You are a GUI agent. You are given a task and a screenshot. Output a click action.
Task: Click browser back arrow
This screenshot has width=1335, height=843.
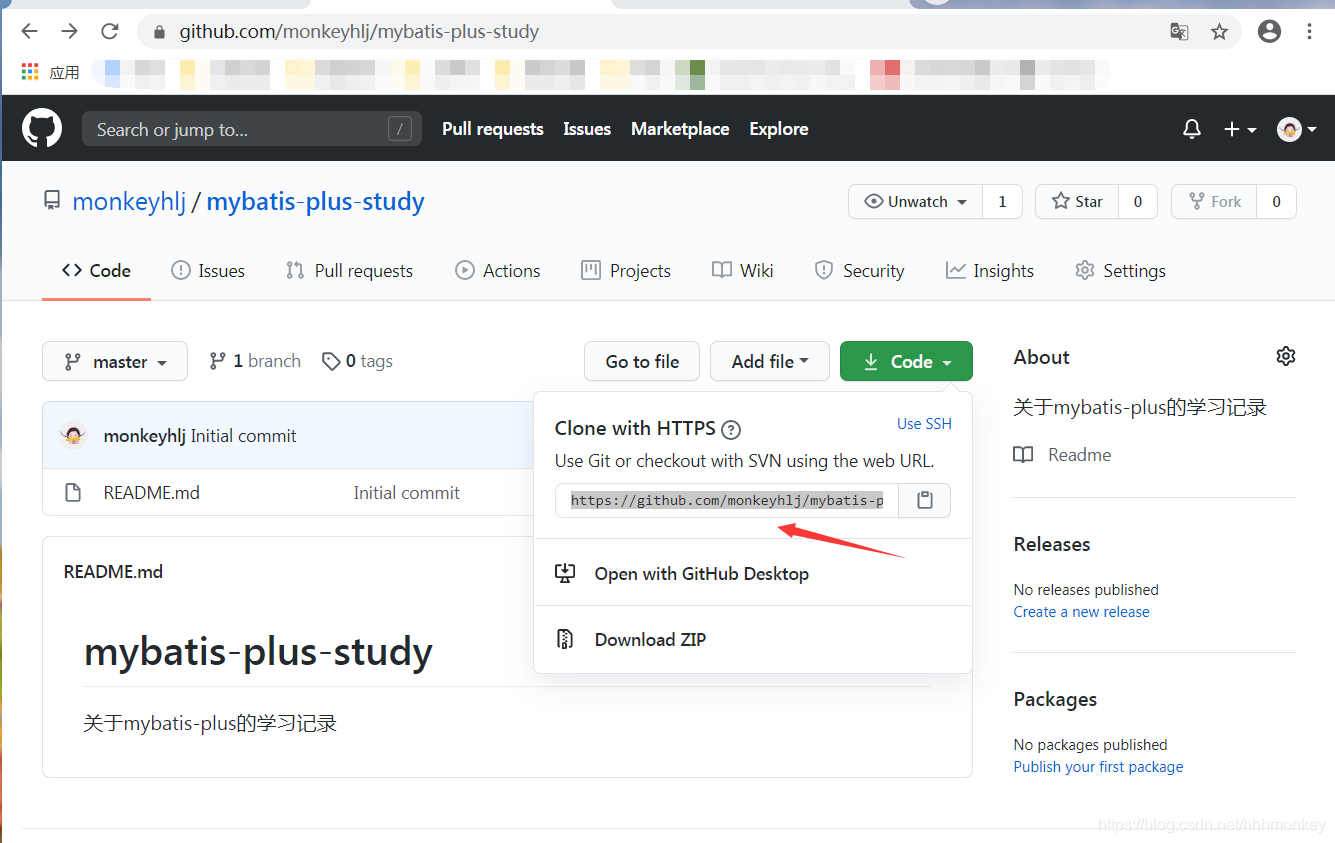[29, 31]
